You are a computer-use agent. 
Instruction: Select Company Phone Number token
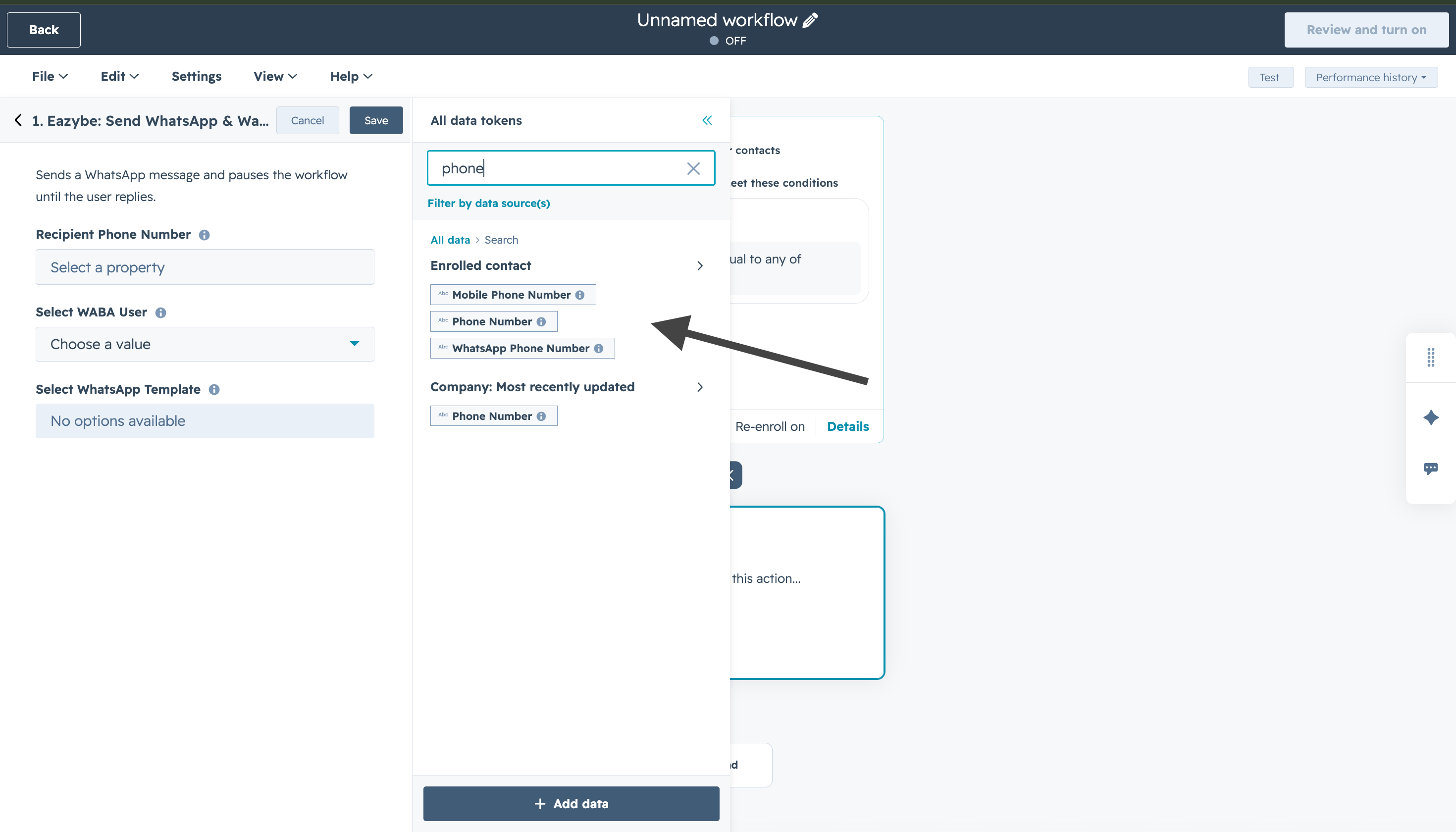494,416
